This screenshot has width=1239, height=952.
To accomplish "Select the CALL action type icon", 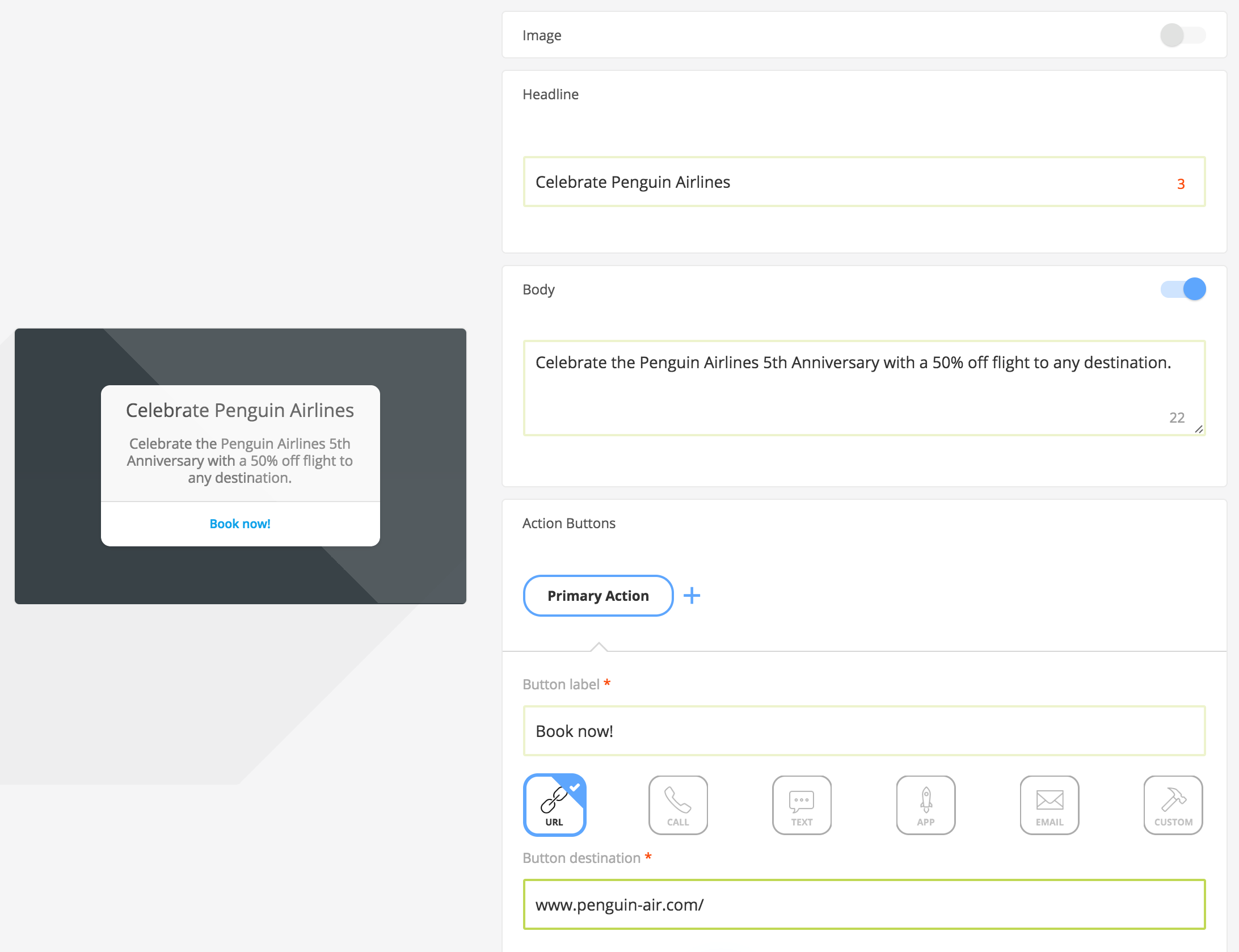I will pyautogui.click(x=678, y=804).
